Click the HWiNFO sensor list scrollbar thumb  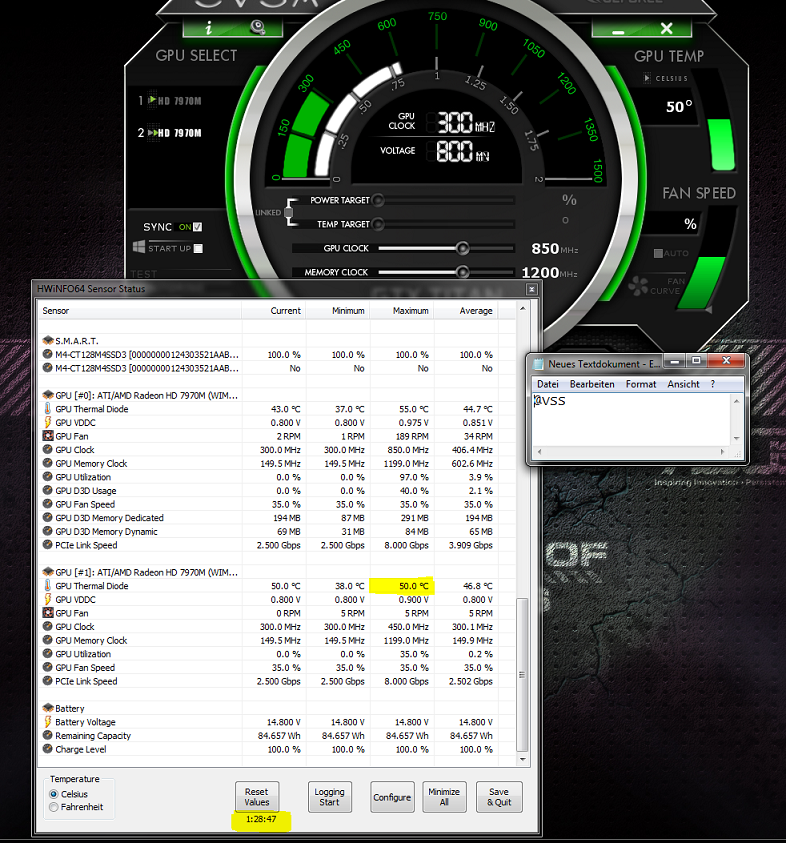[x=521, y=675]
